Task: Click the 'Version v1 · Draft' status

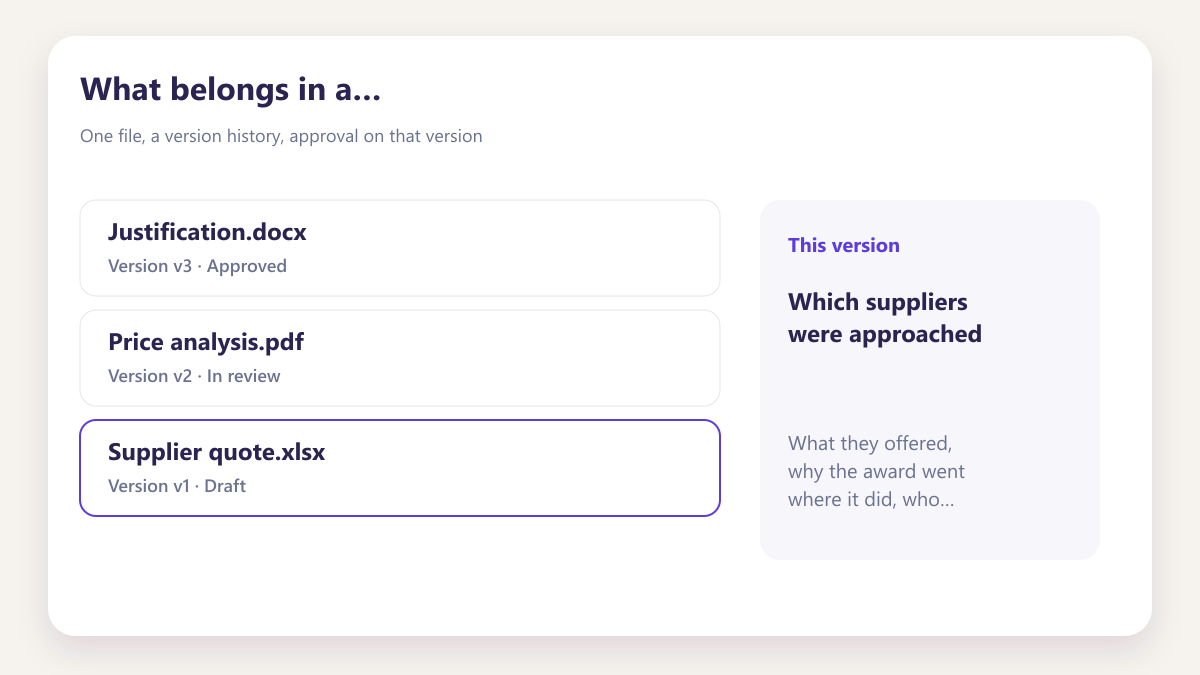Action: click(x=177, y=486)
